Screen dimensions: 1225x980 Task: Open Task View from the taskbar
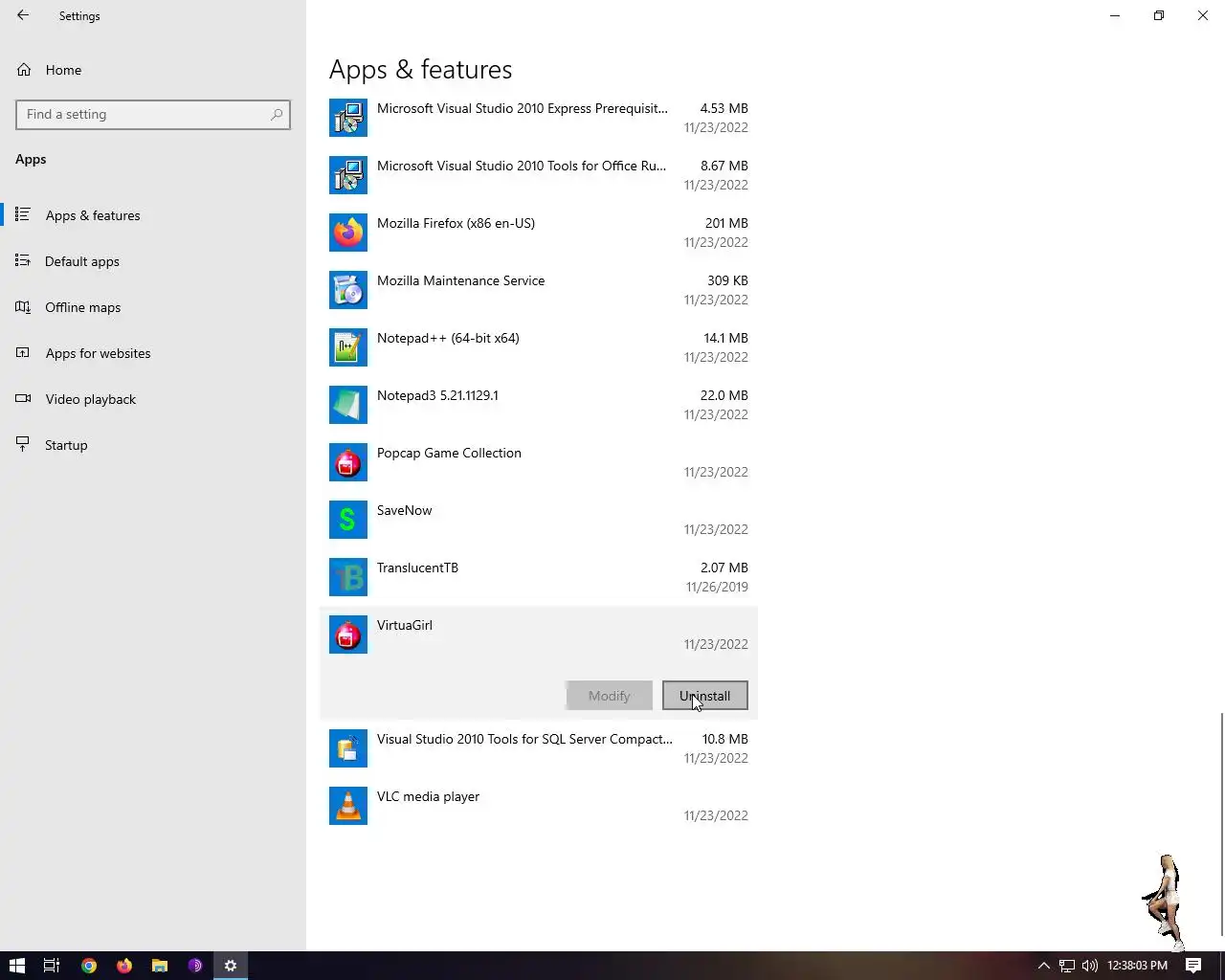[x=53, y=966]
